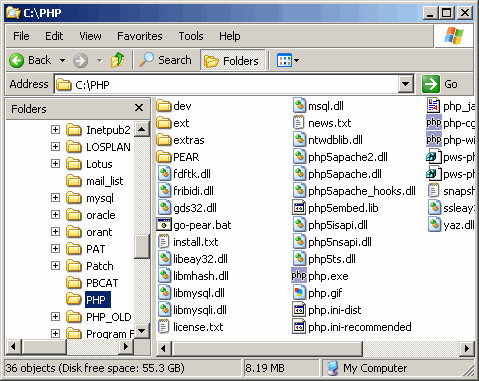Screen dimensions: 479x381
Task: Click libmhash.dll file name
Action: [x=201, y=276]
